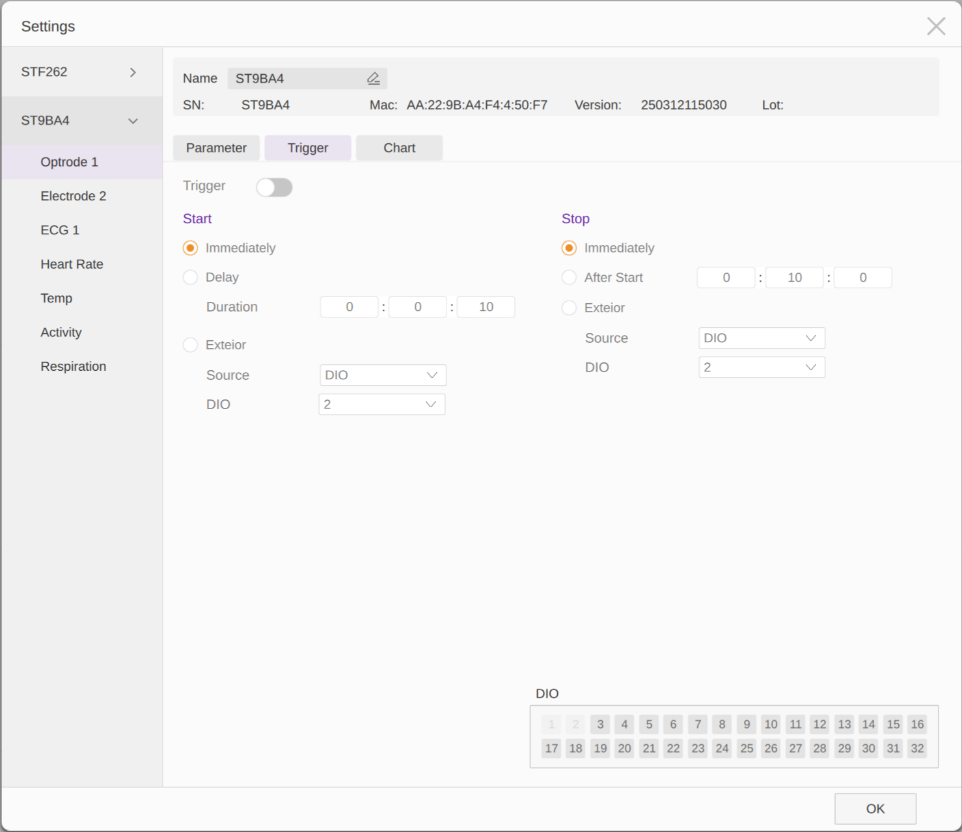Click DIO channel 28 button
This screenshot has width=962, height=832.
820,749
